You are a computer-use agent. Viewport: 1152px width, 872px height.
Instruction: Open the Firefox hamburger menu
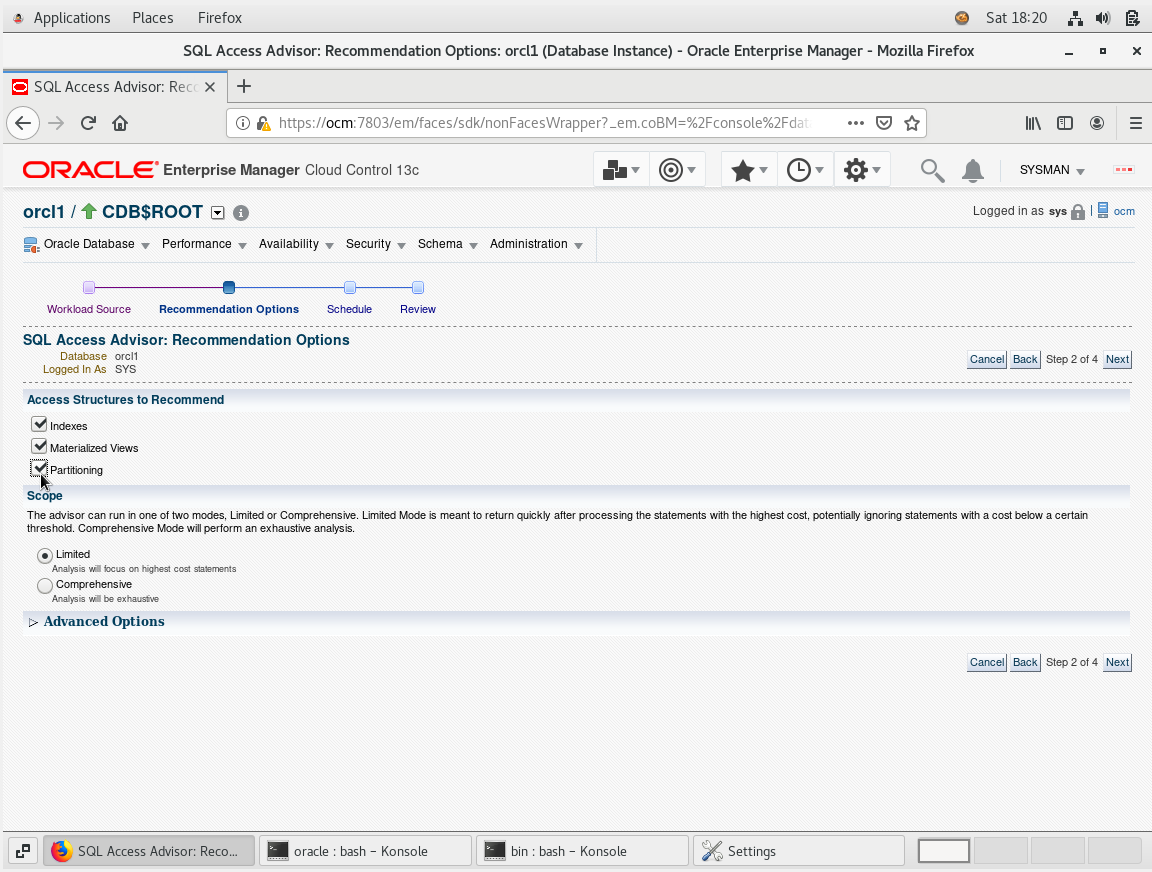pyautogui.click(x=1135, y=123)
